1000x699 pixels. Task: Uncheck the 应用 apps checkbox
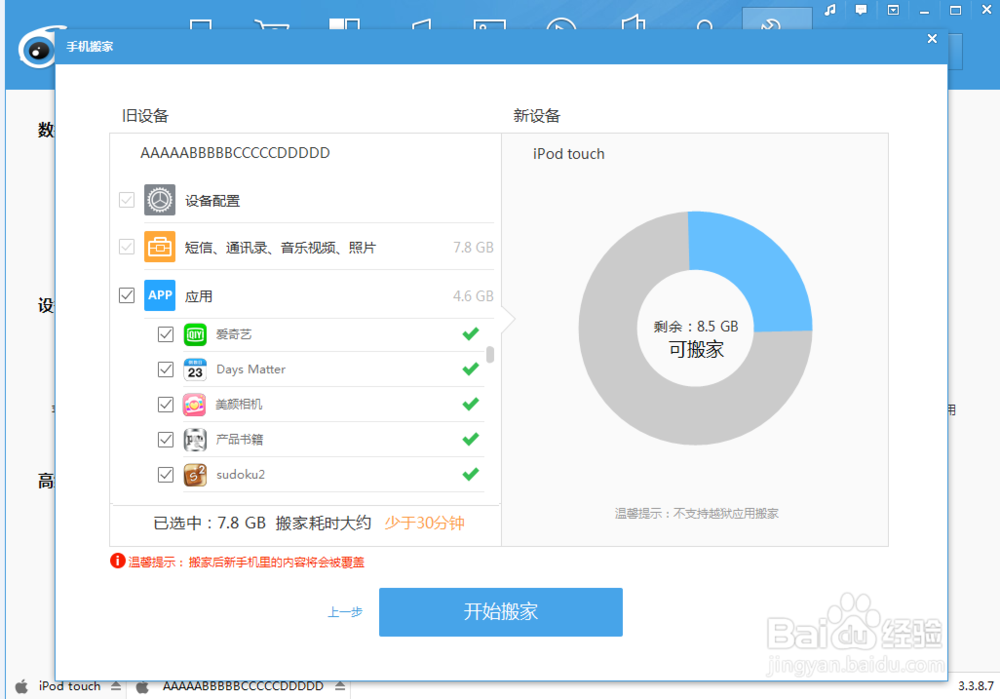126,295
